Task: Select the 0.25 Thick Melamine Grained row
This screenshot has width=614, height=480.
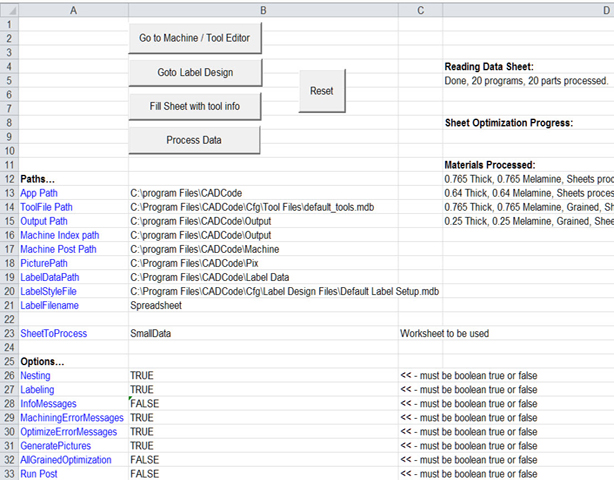Action: [529, 221]
